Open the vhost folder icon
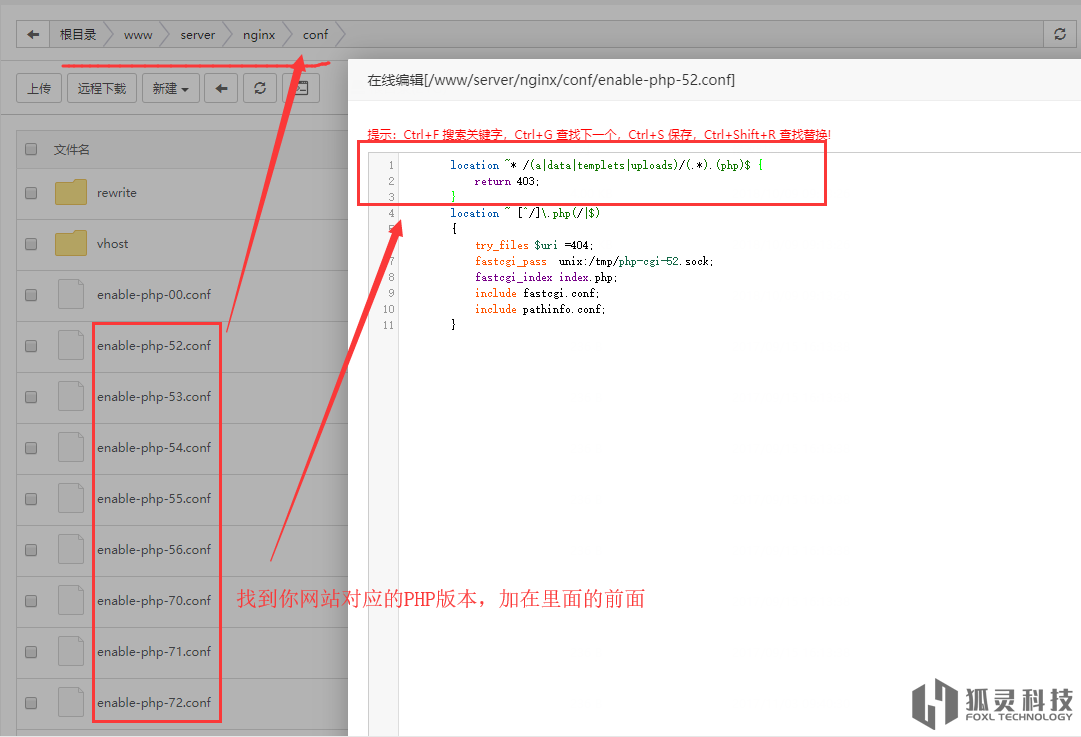Screen dimensions: 1081x737 point(71,243)
